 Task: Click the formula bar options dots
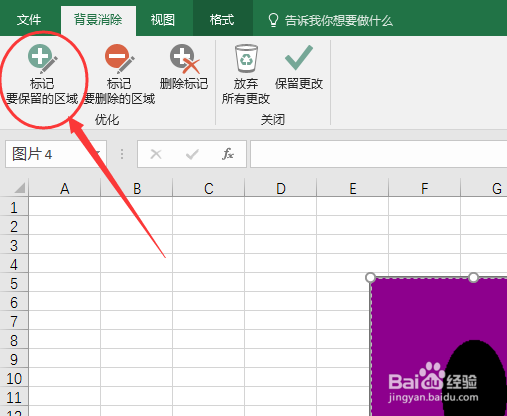pyautogui.click(x=122, y=154)
